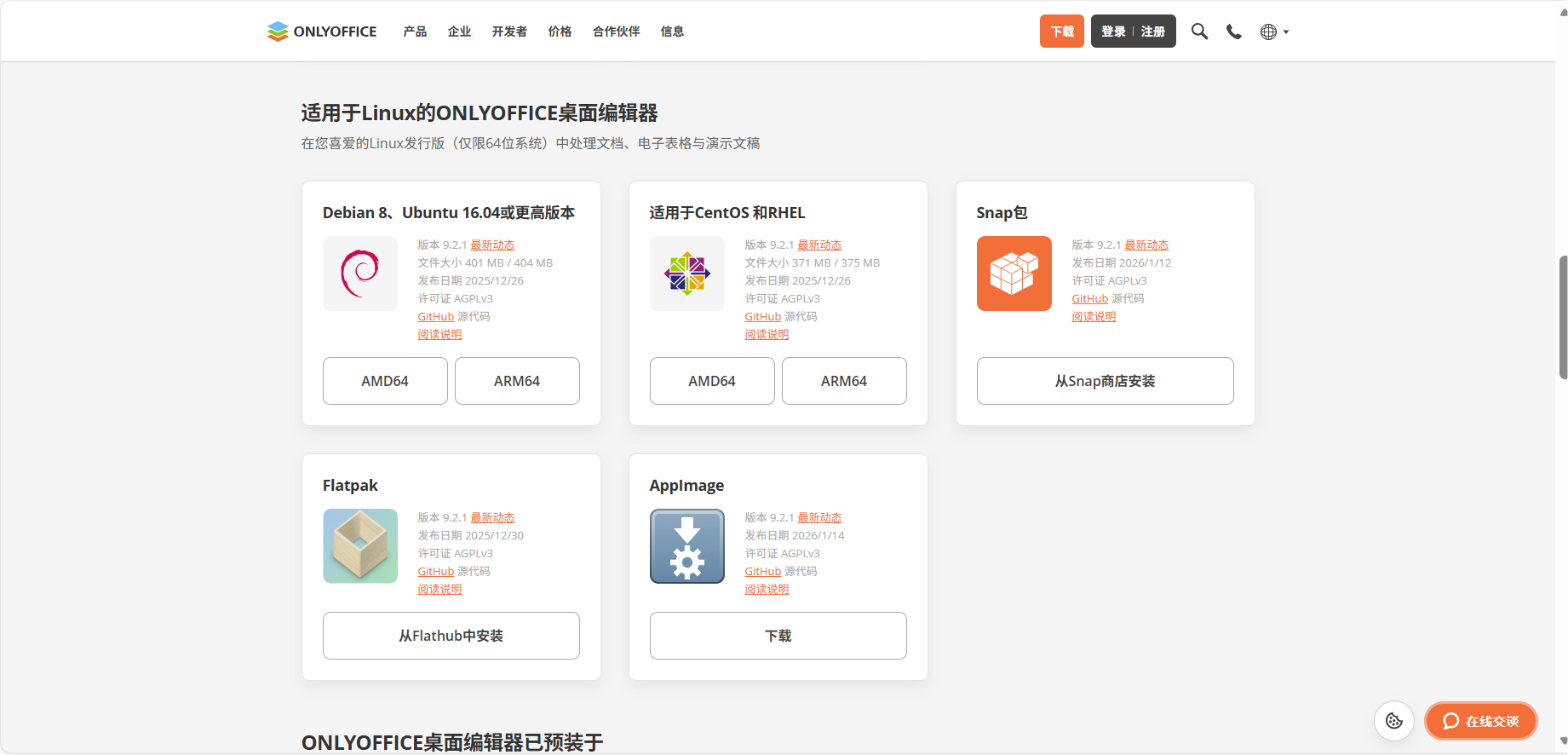Open GitHub link in Snap card
This screenshot has height=755, width=1568.
pos(1089,299)
